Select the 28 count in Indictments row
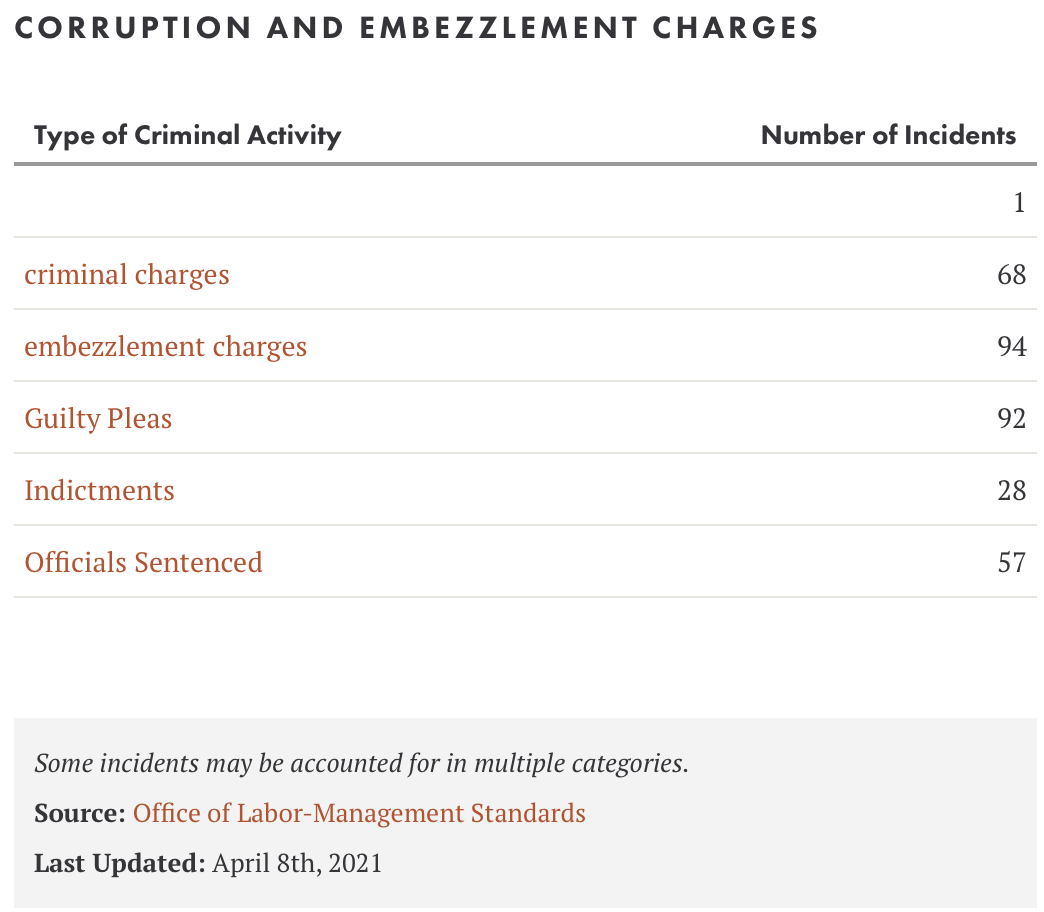The width and height of the screenshot is (1044, 912). pyautogui.click(x=1011, y=491)
